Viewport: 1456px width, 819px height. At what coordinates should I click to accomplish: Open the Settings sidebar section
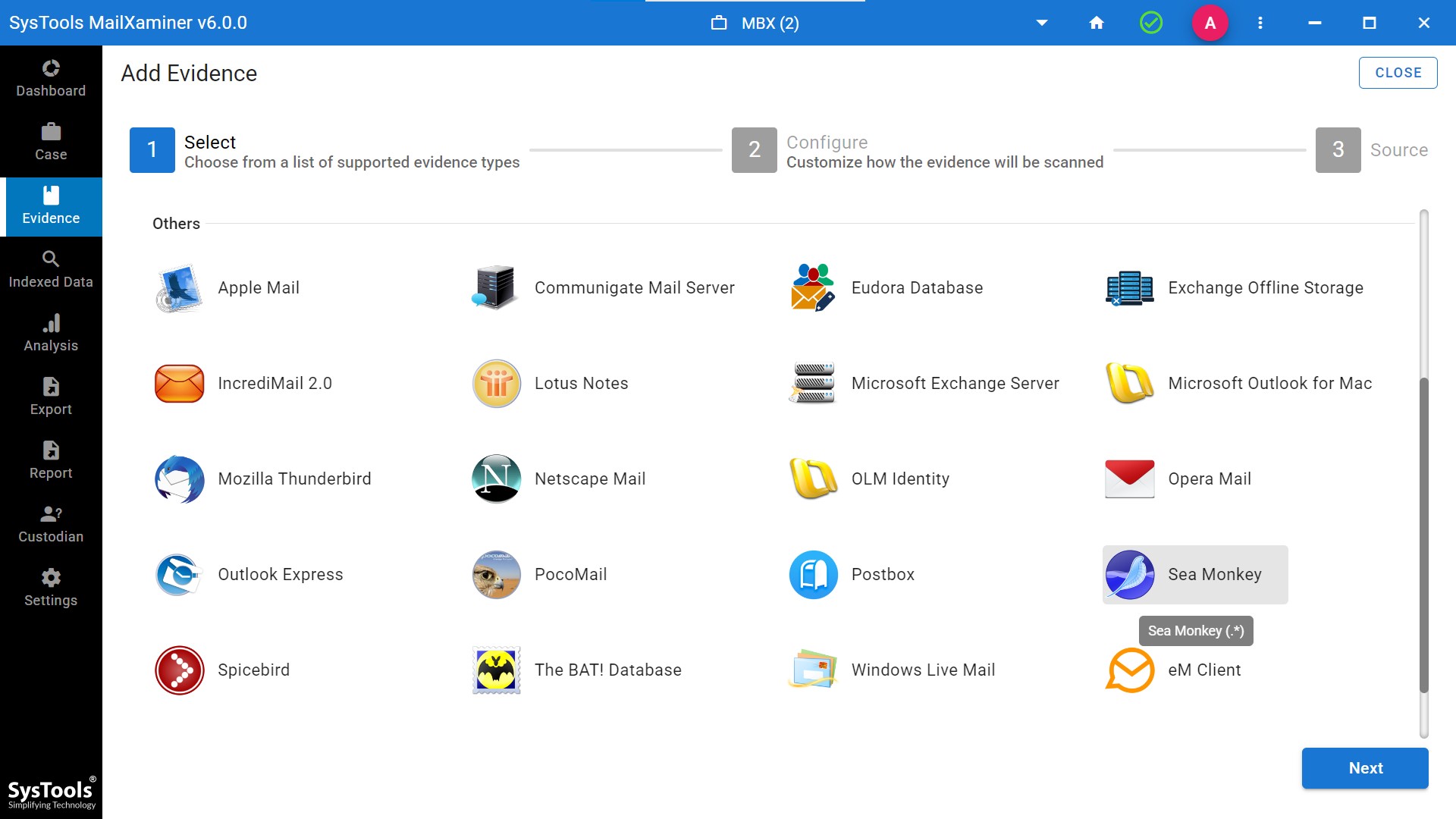(x=51, y=588)
